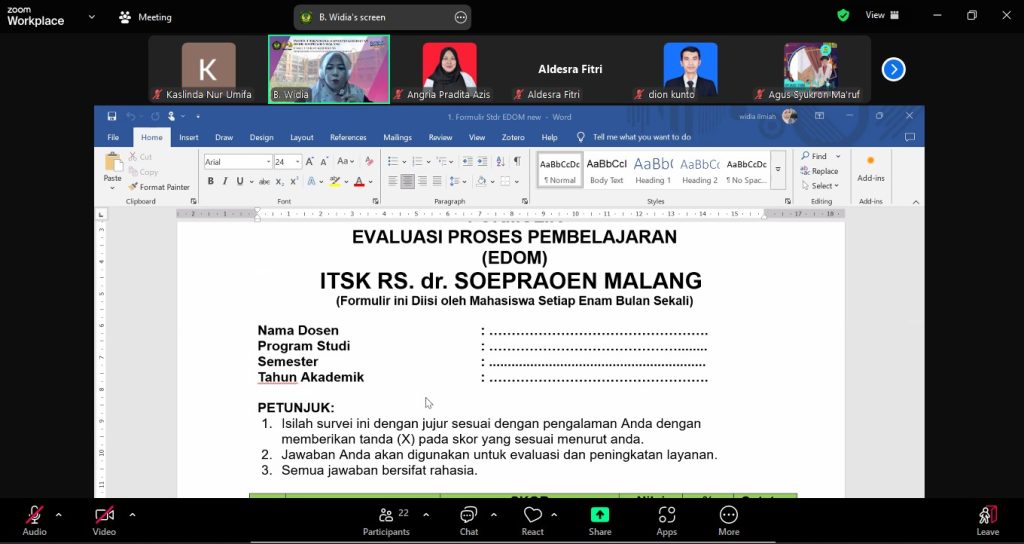Switch to Mailings ribbon tab
1024x544 pixels.
(397, 137)
